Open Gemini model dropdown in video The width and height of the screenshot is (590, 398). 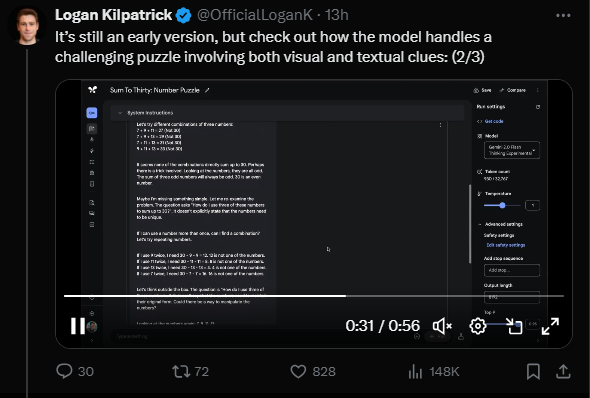pyautogui.click(x=512, y=150)
